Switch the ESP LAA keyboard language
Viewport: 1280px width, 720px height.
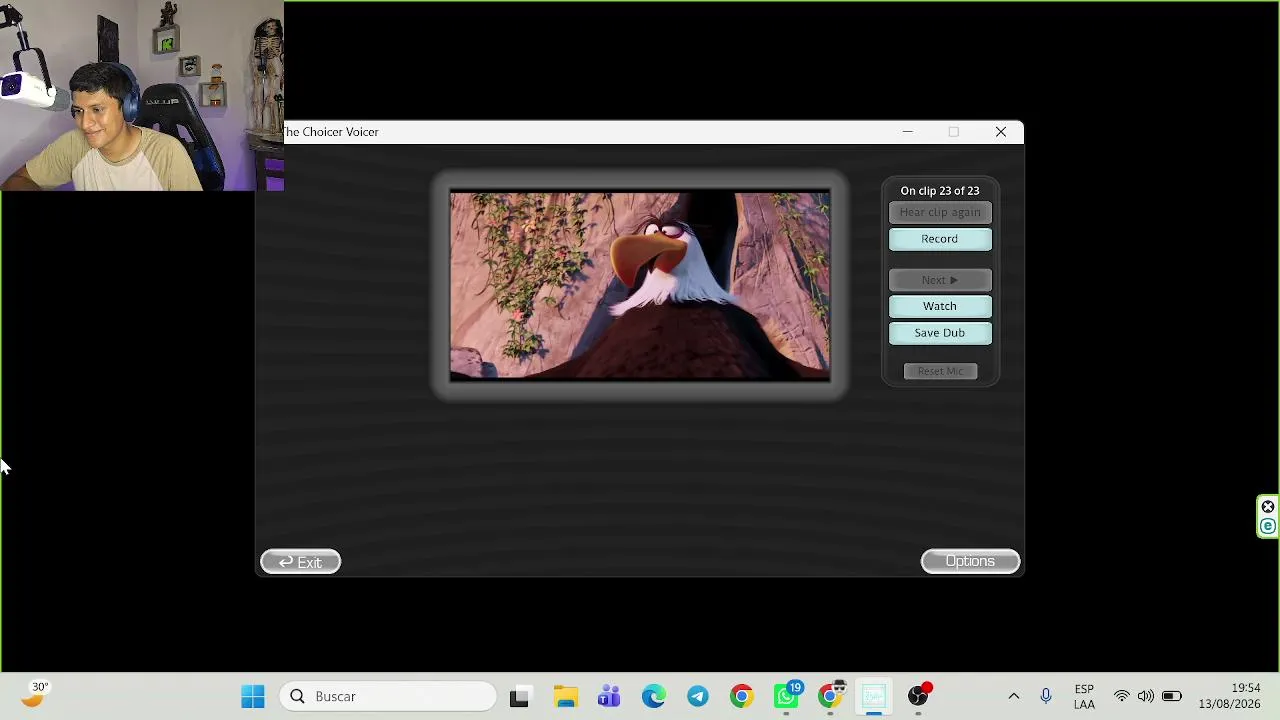[1084, 697]
